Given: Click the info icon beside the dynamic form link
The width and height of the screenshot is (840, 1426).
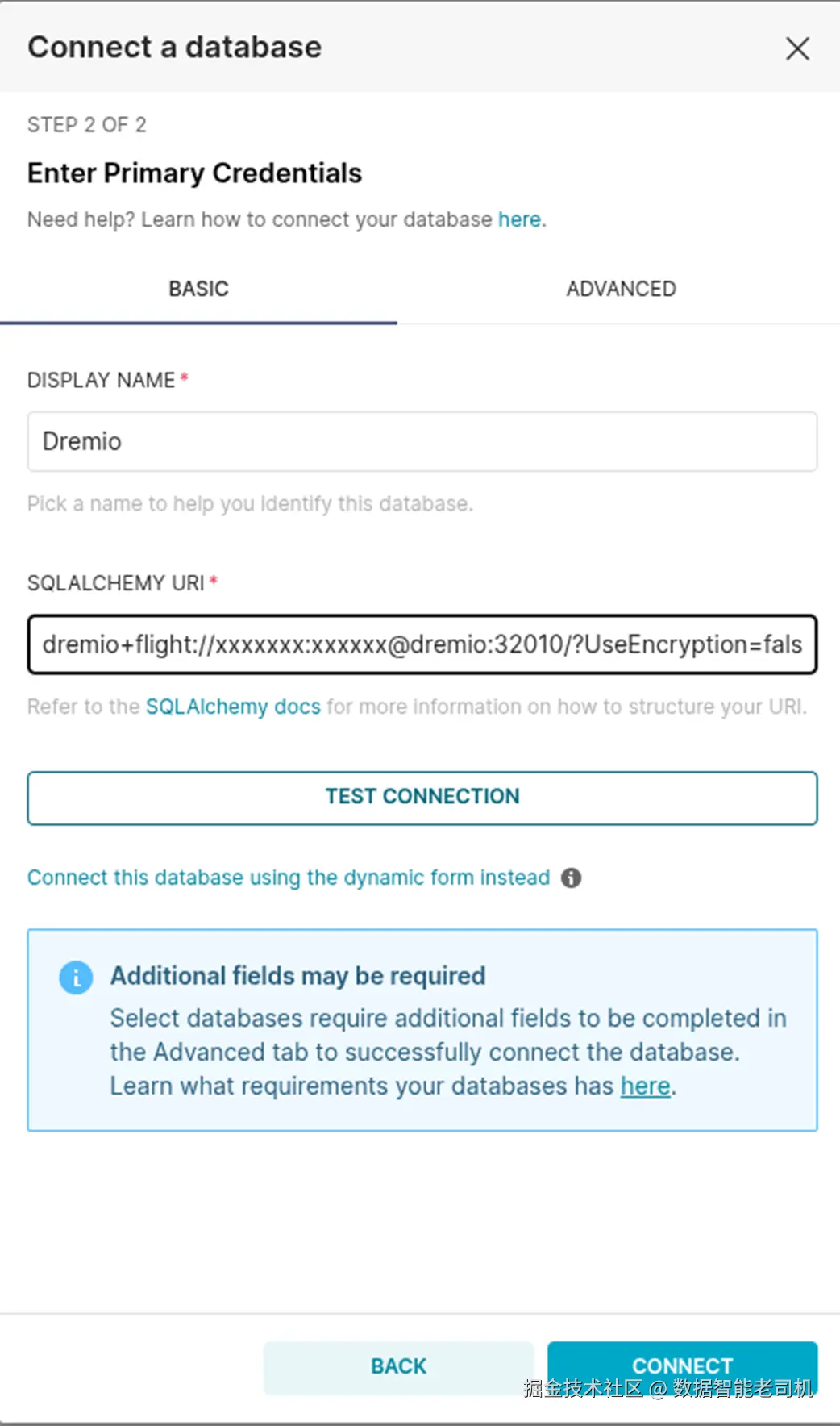Looking at the screenshot, I should pos(571,878).
